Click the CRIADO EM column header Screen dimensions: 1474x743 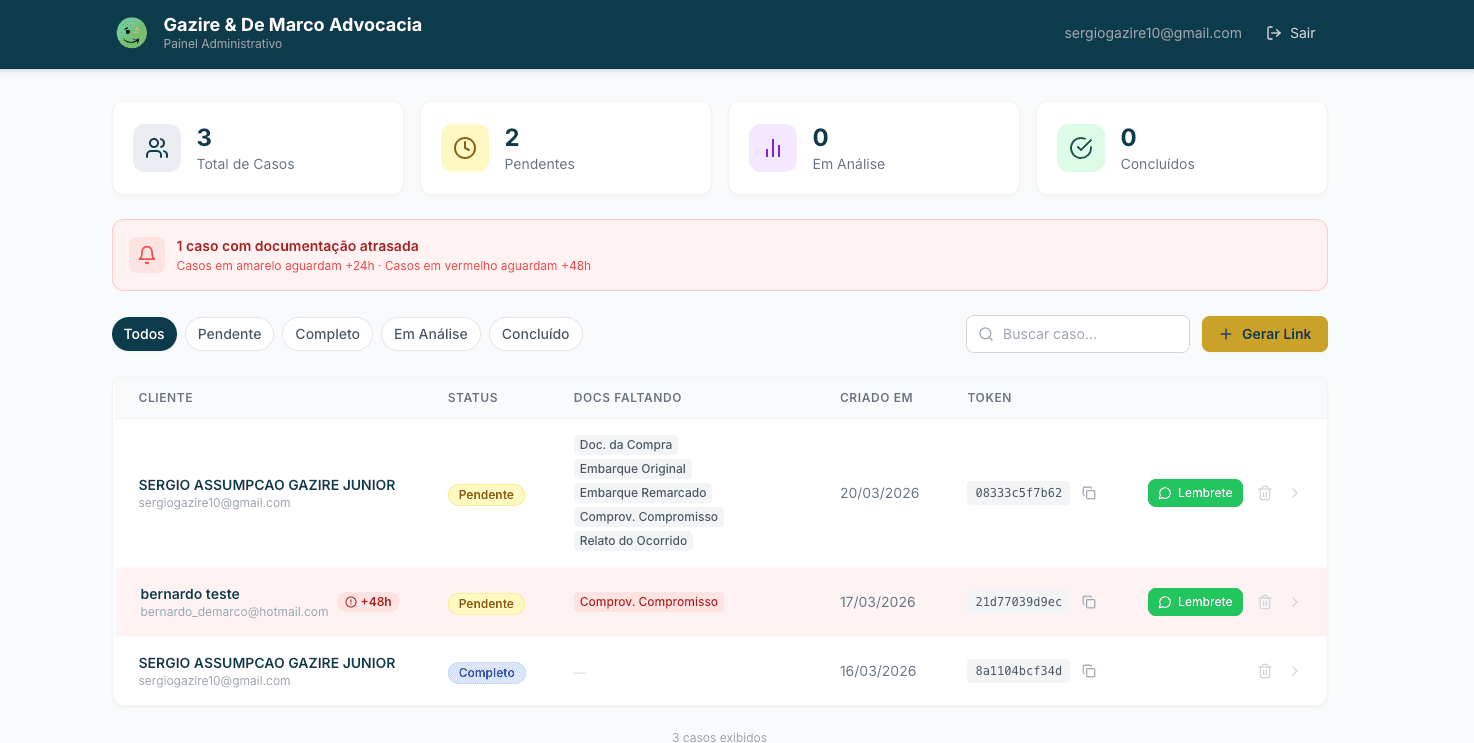coord(876,398)
